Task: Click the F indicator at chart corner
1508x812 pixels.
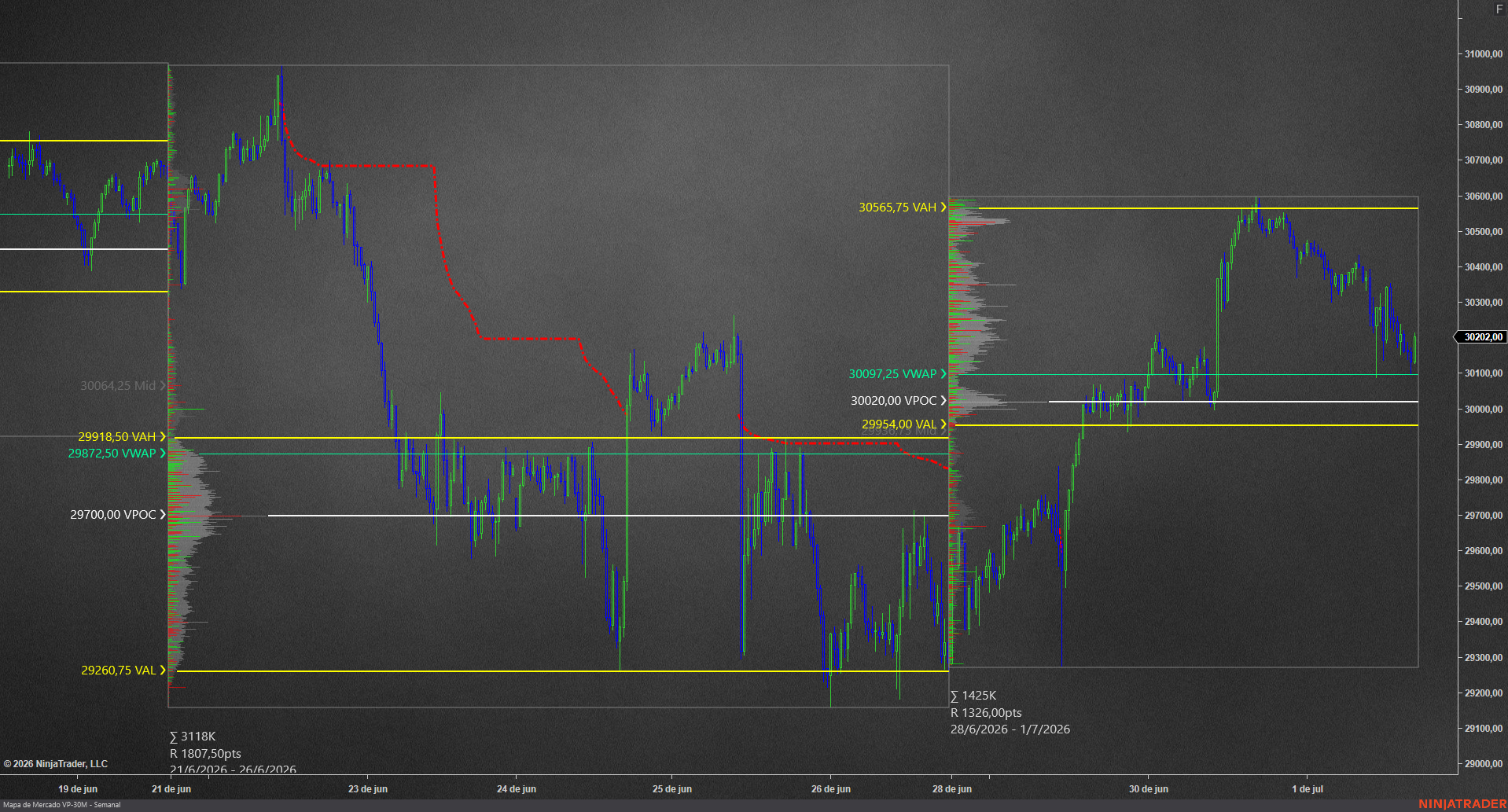Action: (x=1499, y=9)
